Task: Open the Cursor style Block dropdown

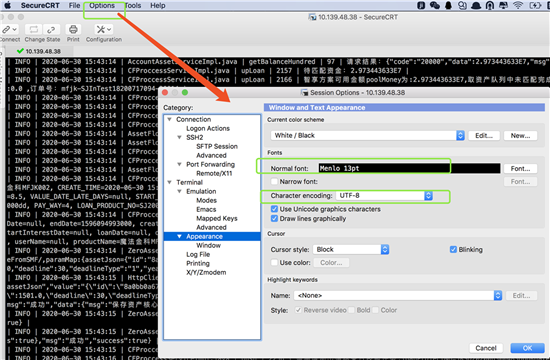Action: pyautogui.click(x=351, y=249)
